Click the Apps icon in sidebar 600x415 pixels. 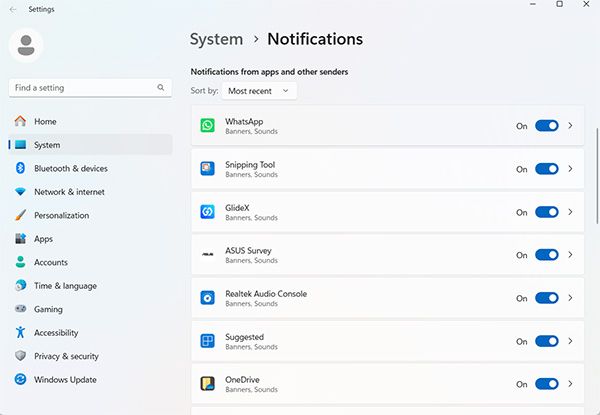(x=20, y=239)
